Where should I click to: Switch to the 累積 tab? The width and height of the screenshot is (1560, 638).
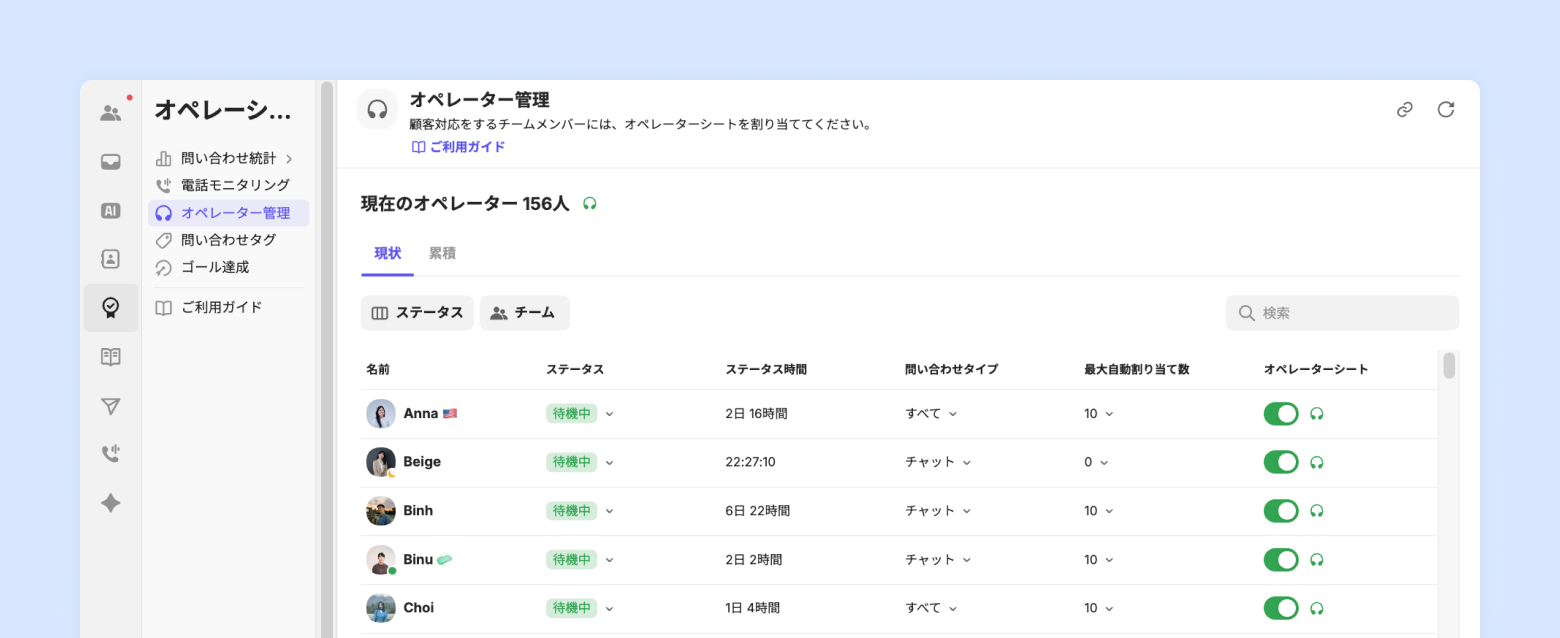442,253
